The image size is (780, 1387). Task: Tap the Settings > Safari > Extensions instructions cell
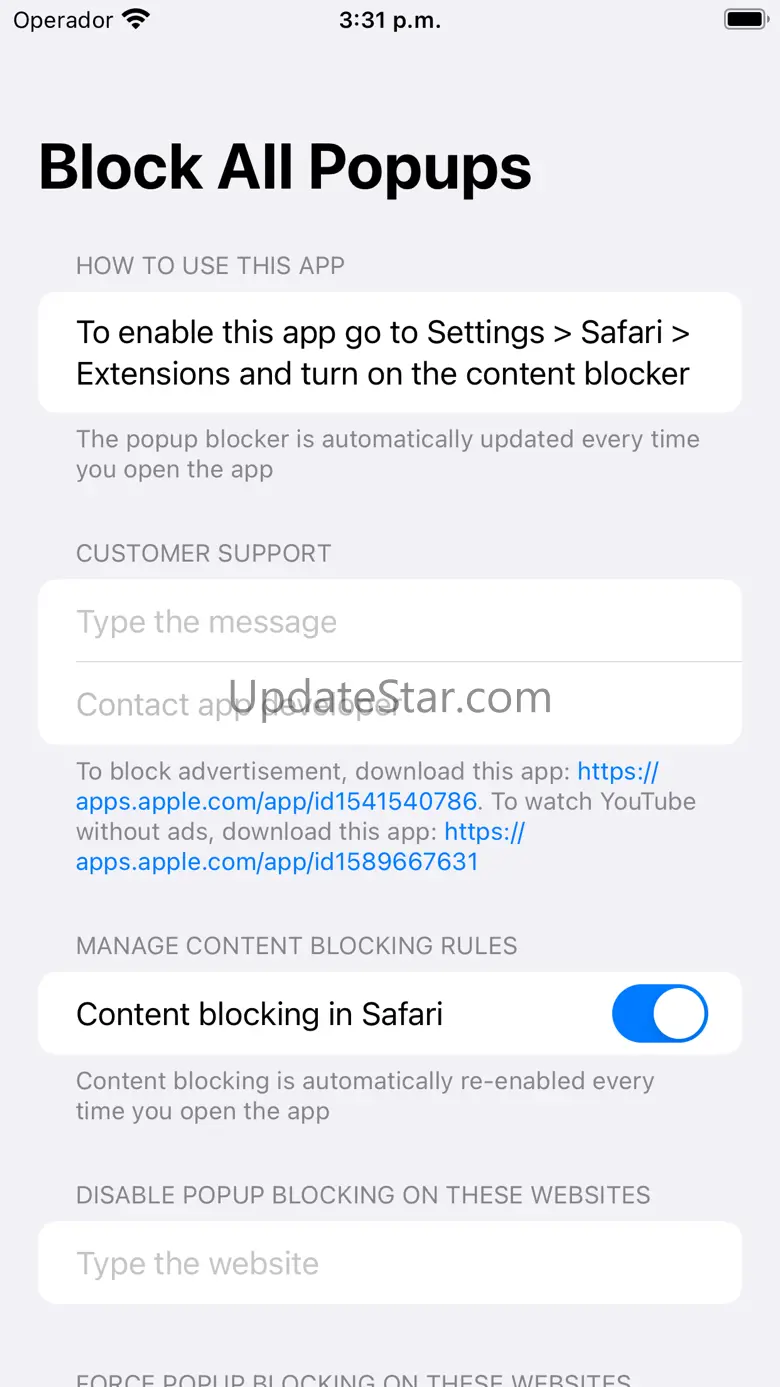(x=390, y=352)
